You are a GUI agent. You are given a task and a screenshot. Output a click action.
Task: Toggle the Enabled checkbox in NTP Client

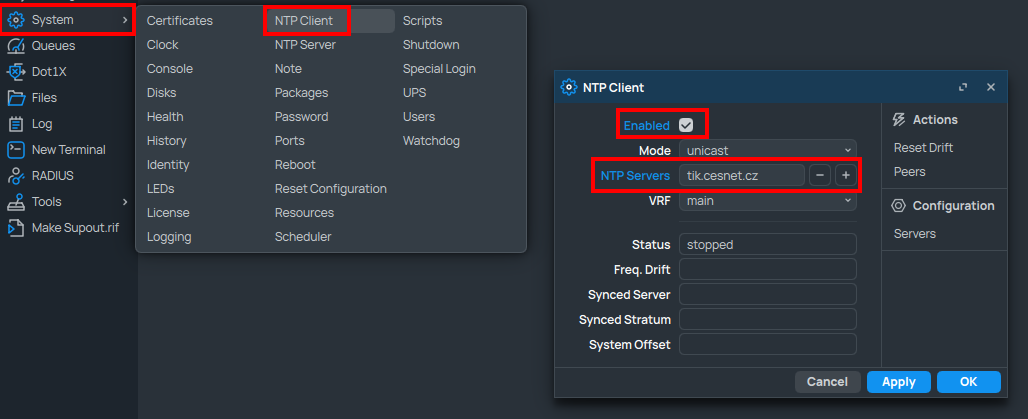point(686,125)
